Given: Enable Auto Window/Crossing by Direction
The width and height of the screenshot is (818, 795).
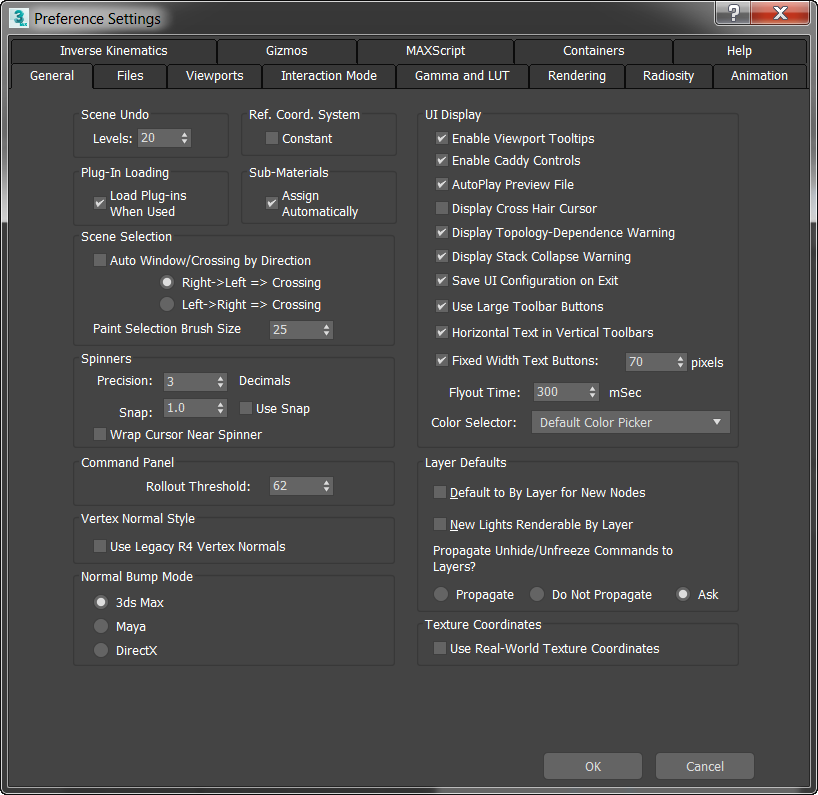Looking at the screenshot, I should coord(100,260).
